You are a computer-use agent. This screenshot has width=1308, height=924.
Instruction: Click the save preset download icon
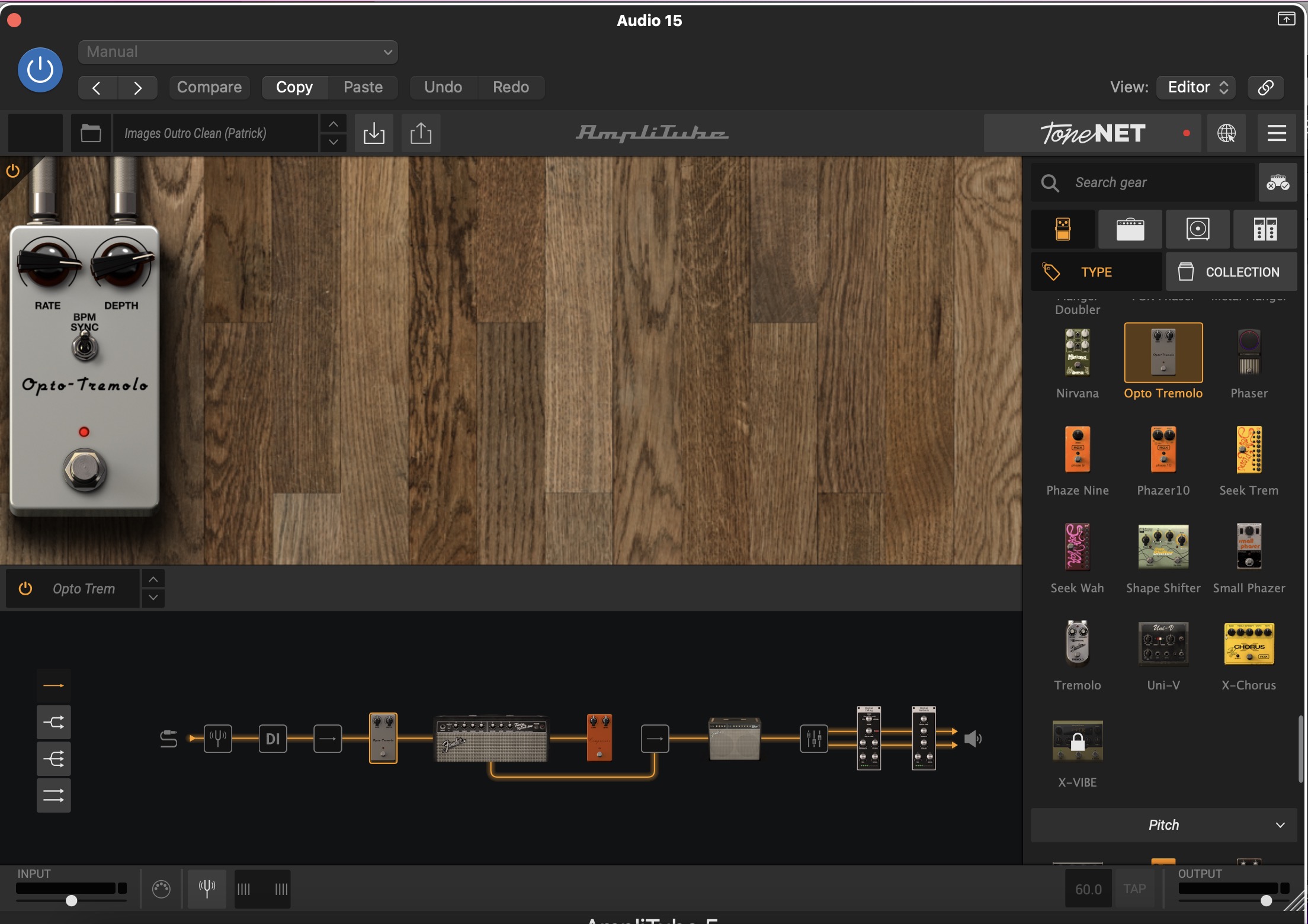[x=374, y=133]
